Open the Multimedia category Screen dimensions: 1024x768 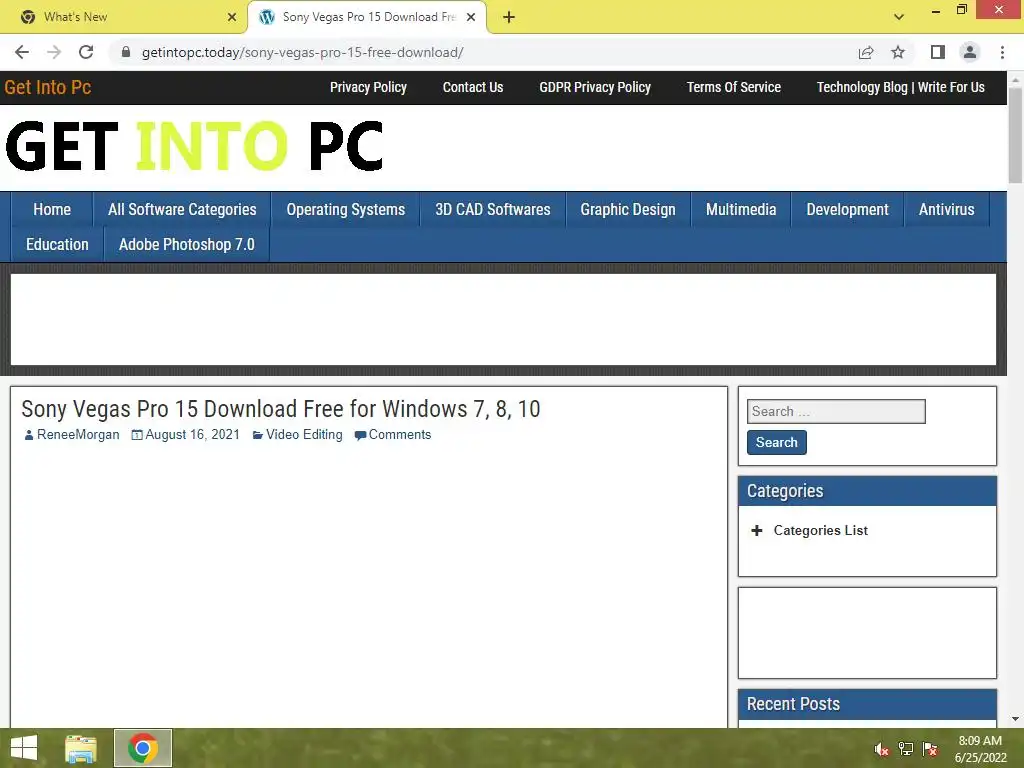click(741, 210)
